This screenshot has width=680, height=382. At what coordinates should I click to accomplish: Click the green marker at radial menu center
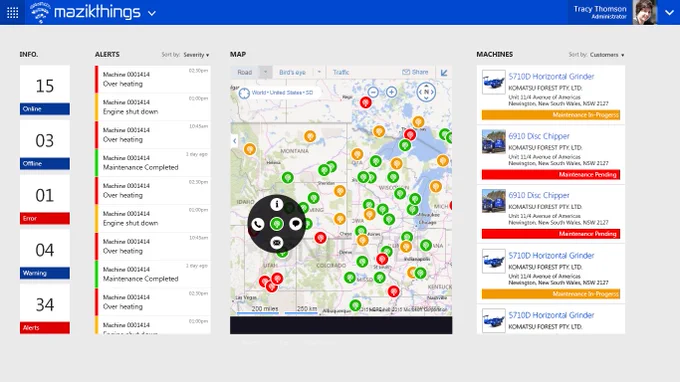(x=277, y=224)
